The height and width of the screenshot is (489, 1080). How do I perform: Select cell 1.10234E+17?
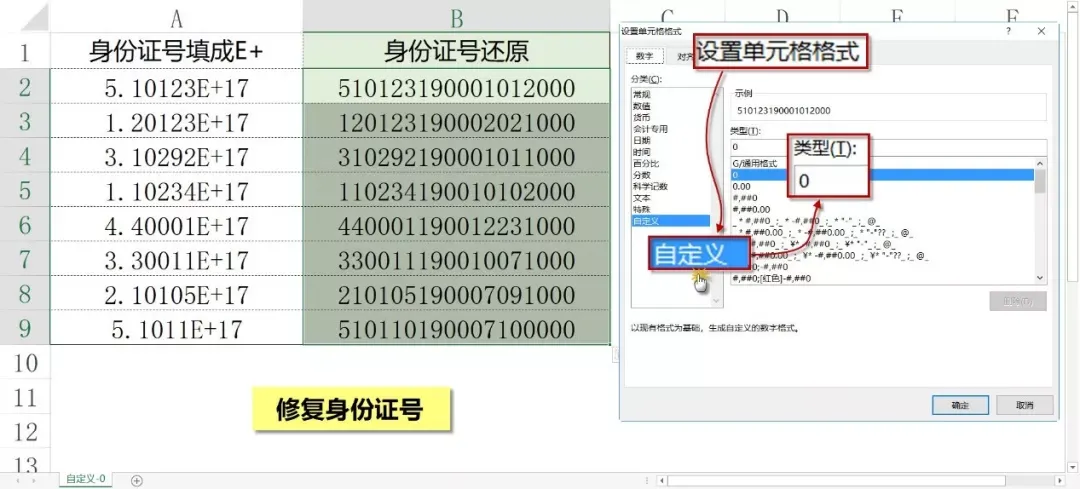tap(176, 190)
